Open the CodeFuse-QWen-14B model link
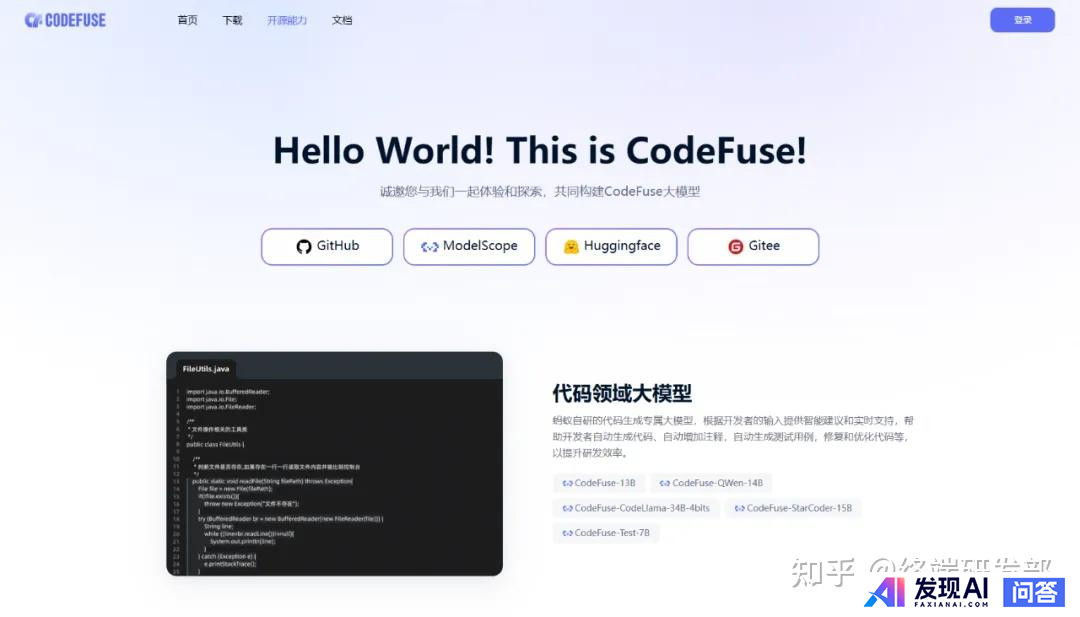The height and width of the screenshot is (617, 1080). coord(711,483)
